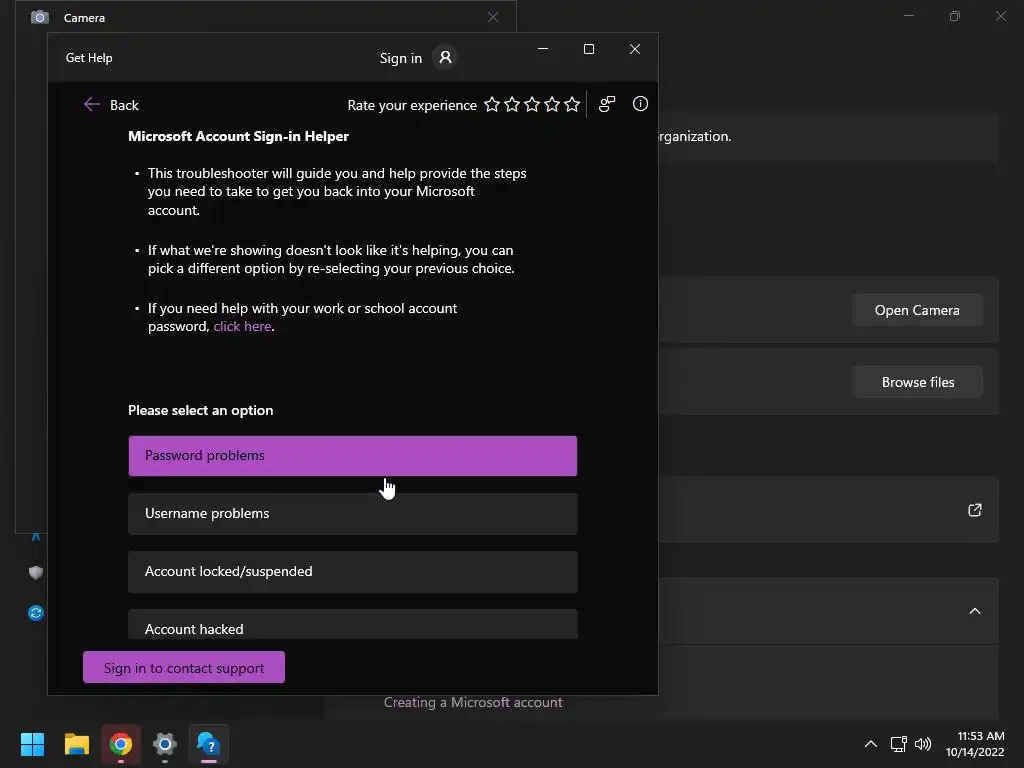Click the Back arrow in Get Help
Image resolution: width=1024 pixels, height=768 pixels.
(x=92, y=104)
